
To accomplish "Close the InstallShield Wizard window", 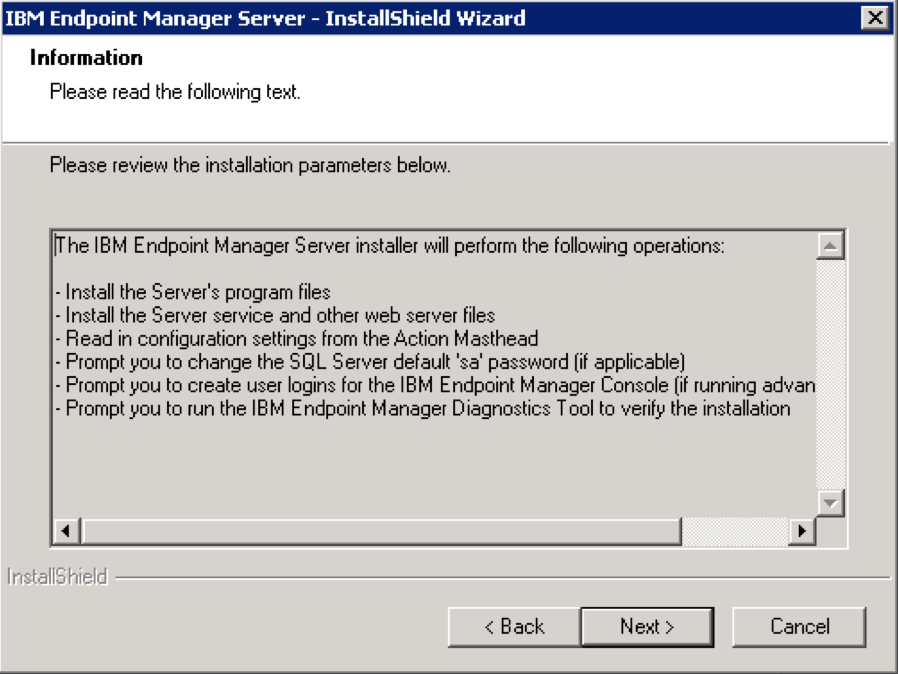I will [x=874, y=18].
